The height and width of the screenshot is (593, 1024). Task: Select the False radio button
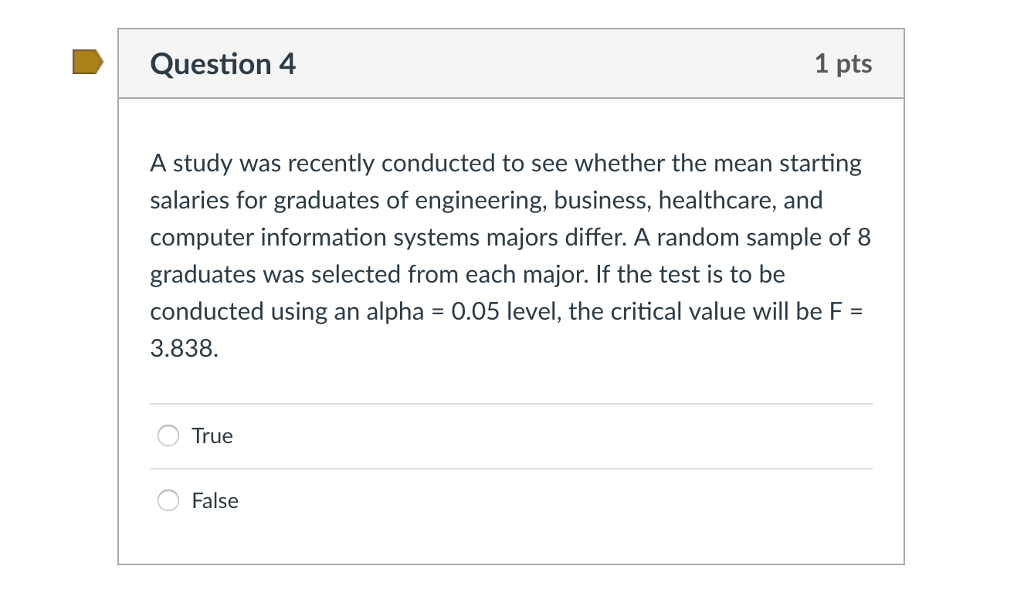pos(169,501)
